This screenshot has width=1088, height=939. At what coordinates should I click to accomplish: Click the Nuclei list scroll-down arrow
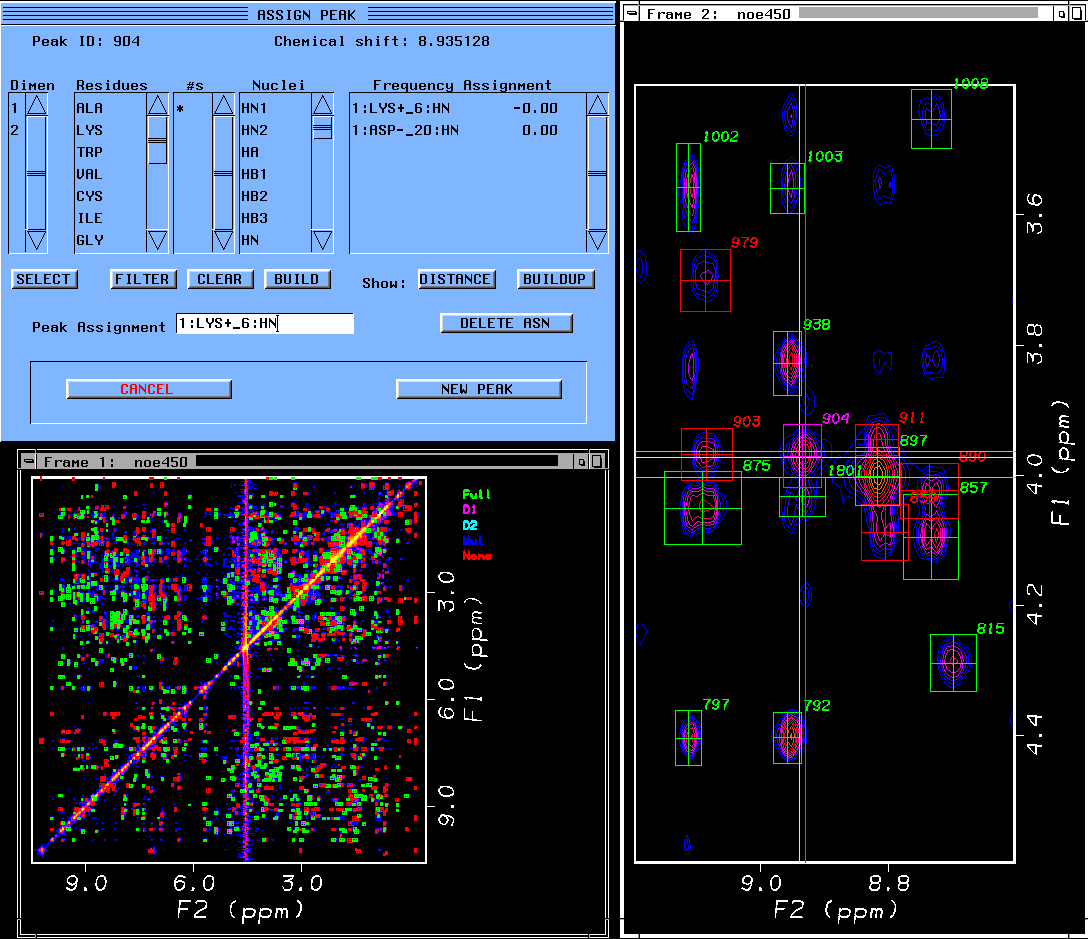point(322,240)
